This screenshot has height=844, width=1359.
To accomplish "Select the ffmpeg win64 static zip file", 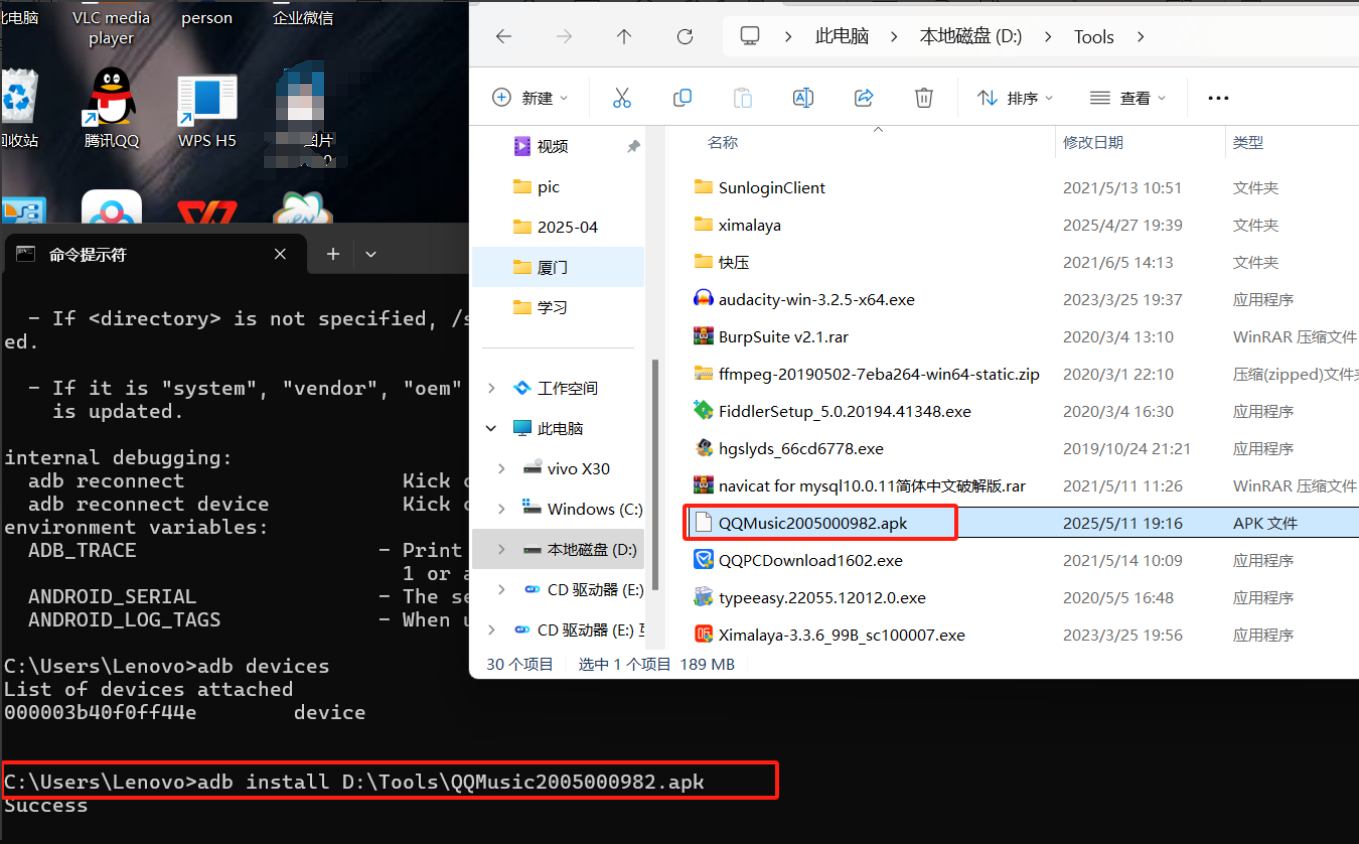I will pyautogui.click(x=878, y=374).
